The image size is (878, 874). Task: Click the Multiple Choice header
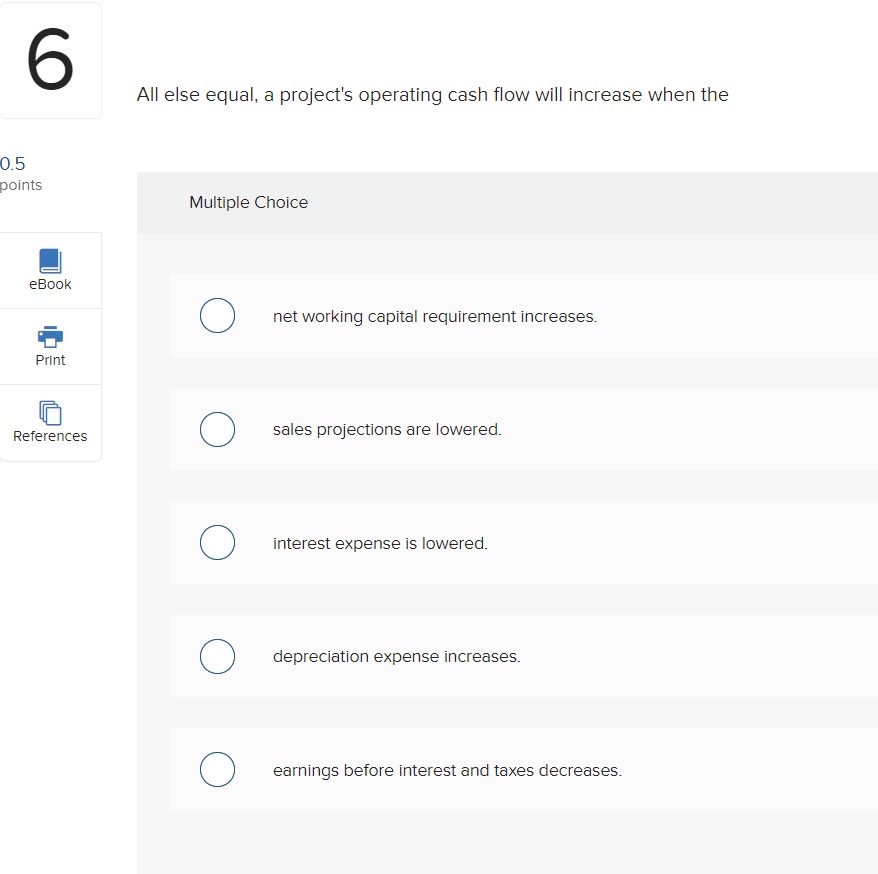(x=248, y=202)
